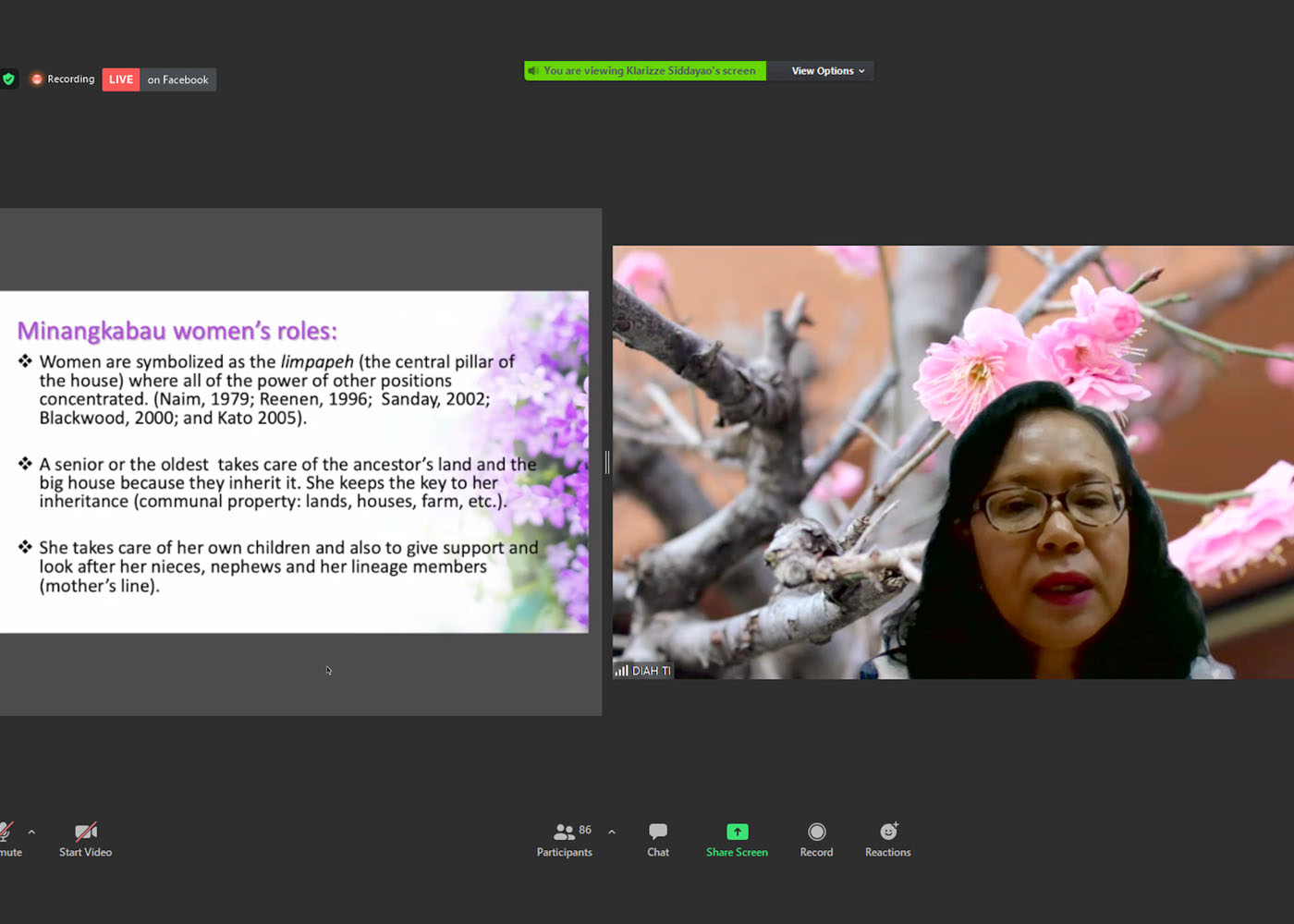The image size is (1294, 924).
Task: Open the Reactions smiley menu
Action: click(x=887, y=839)
